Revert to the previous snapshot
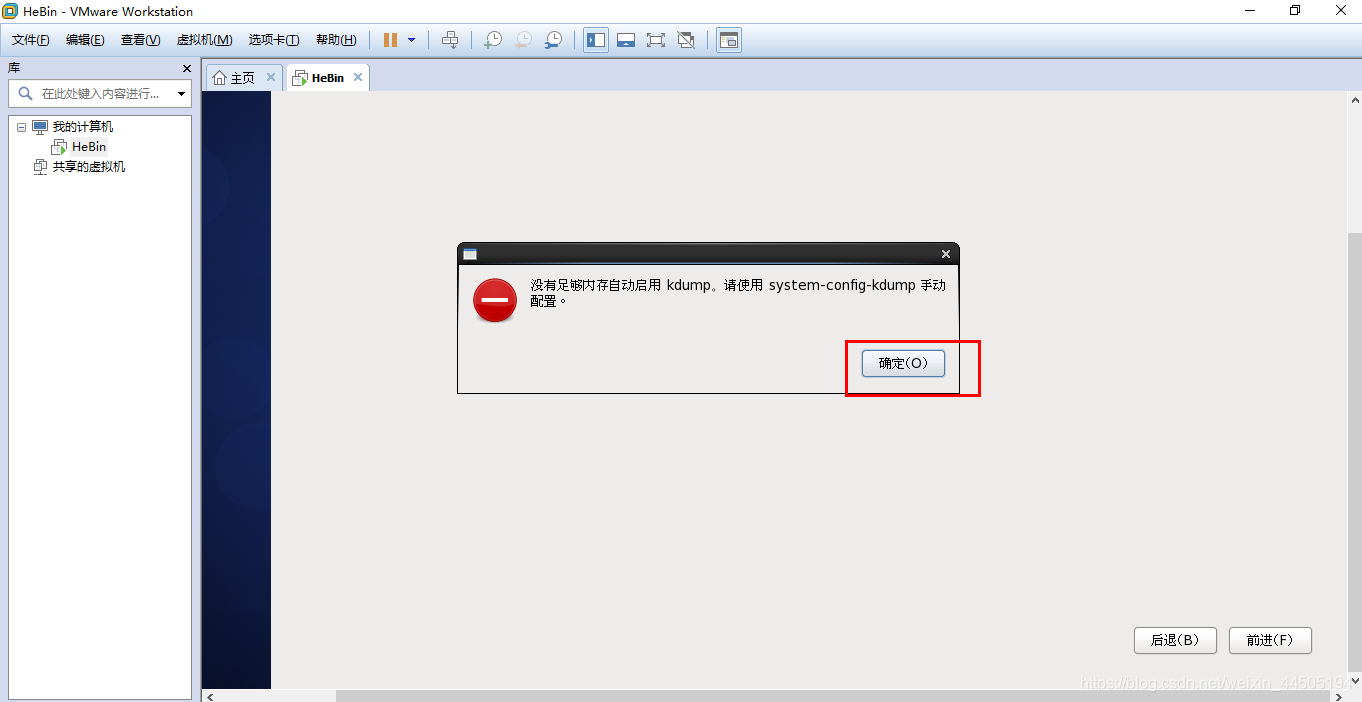 (x=523, y=40)
